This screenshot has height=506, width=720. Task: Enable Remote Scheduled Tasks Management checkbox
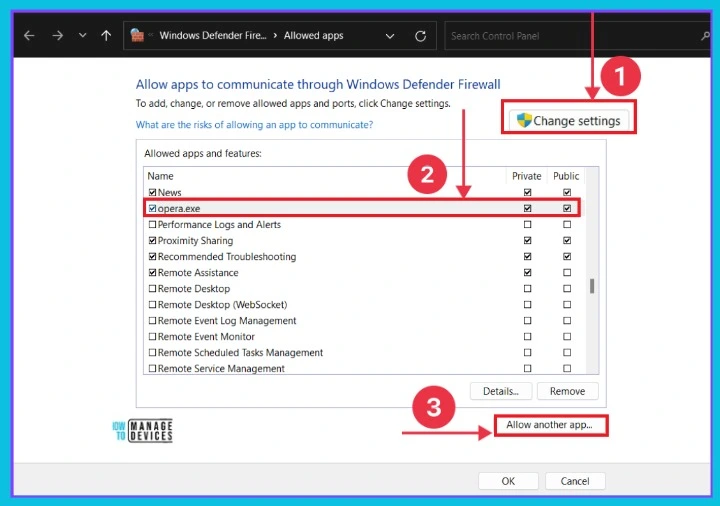(152, 353)
